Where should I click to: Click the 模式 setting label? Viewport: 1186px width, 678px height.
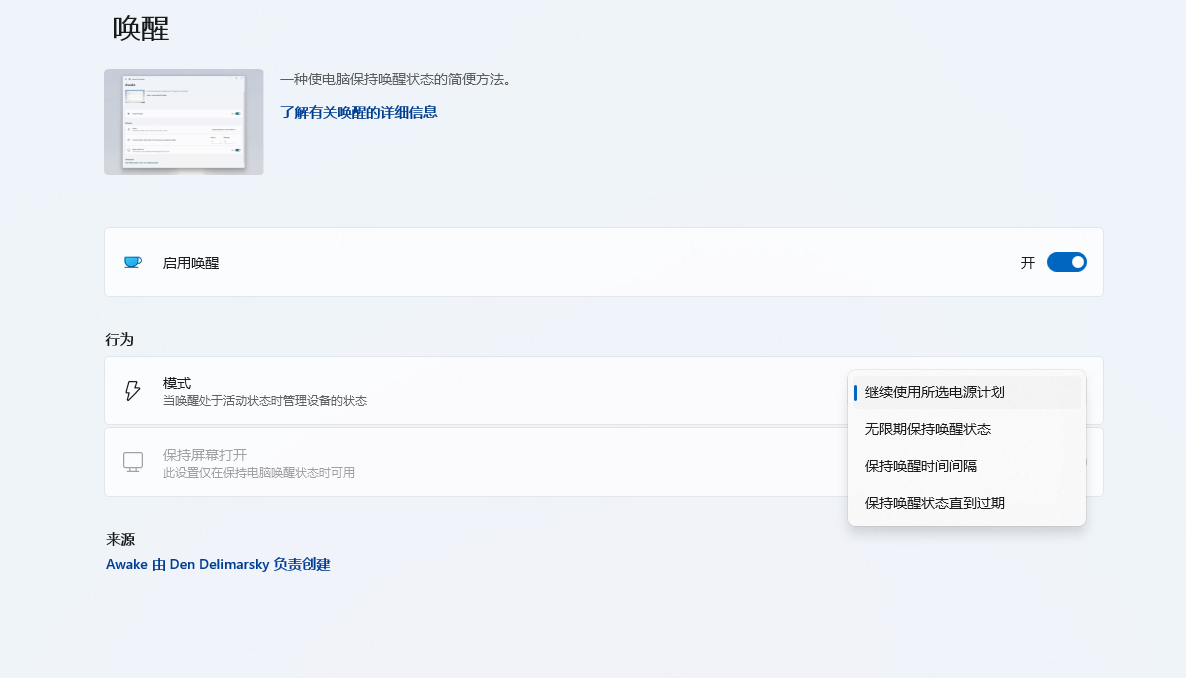coord(177,383)
